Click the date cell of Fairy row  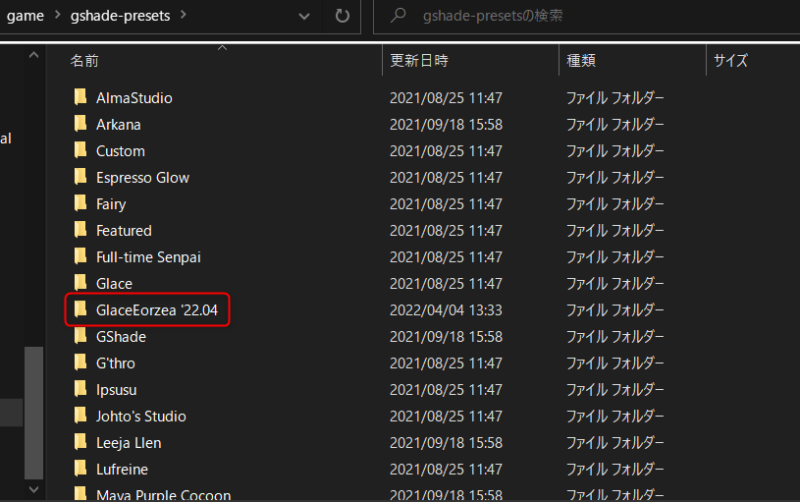point(446,204)
